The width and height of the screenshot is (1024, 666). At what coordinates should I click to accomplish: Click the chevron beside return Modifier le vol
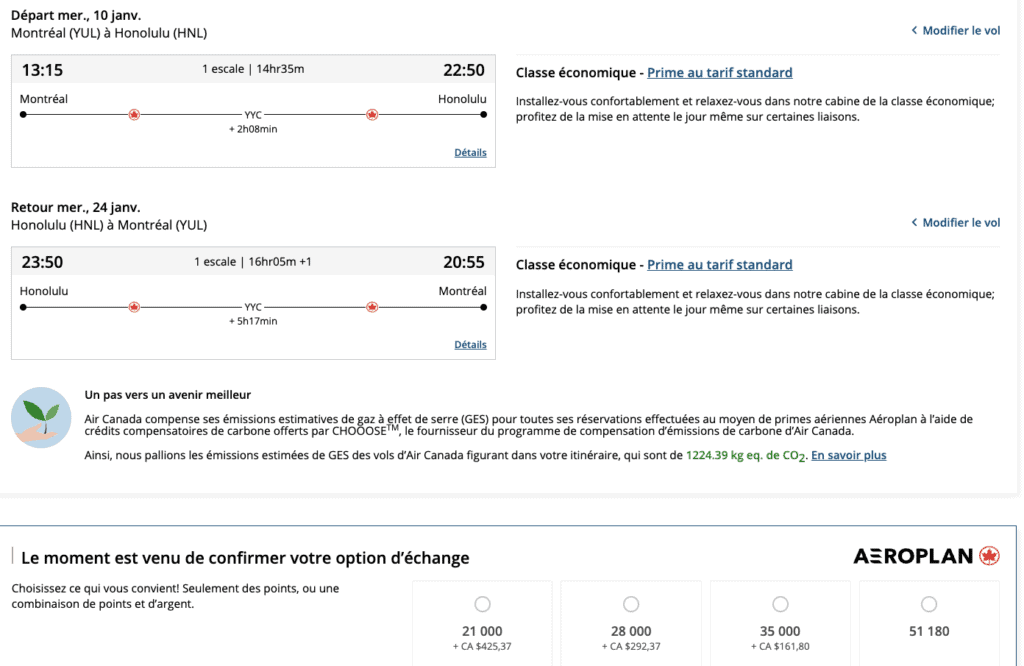tap(914, 223)
